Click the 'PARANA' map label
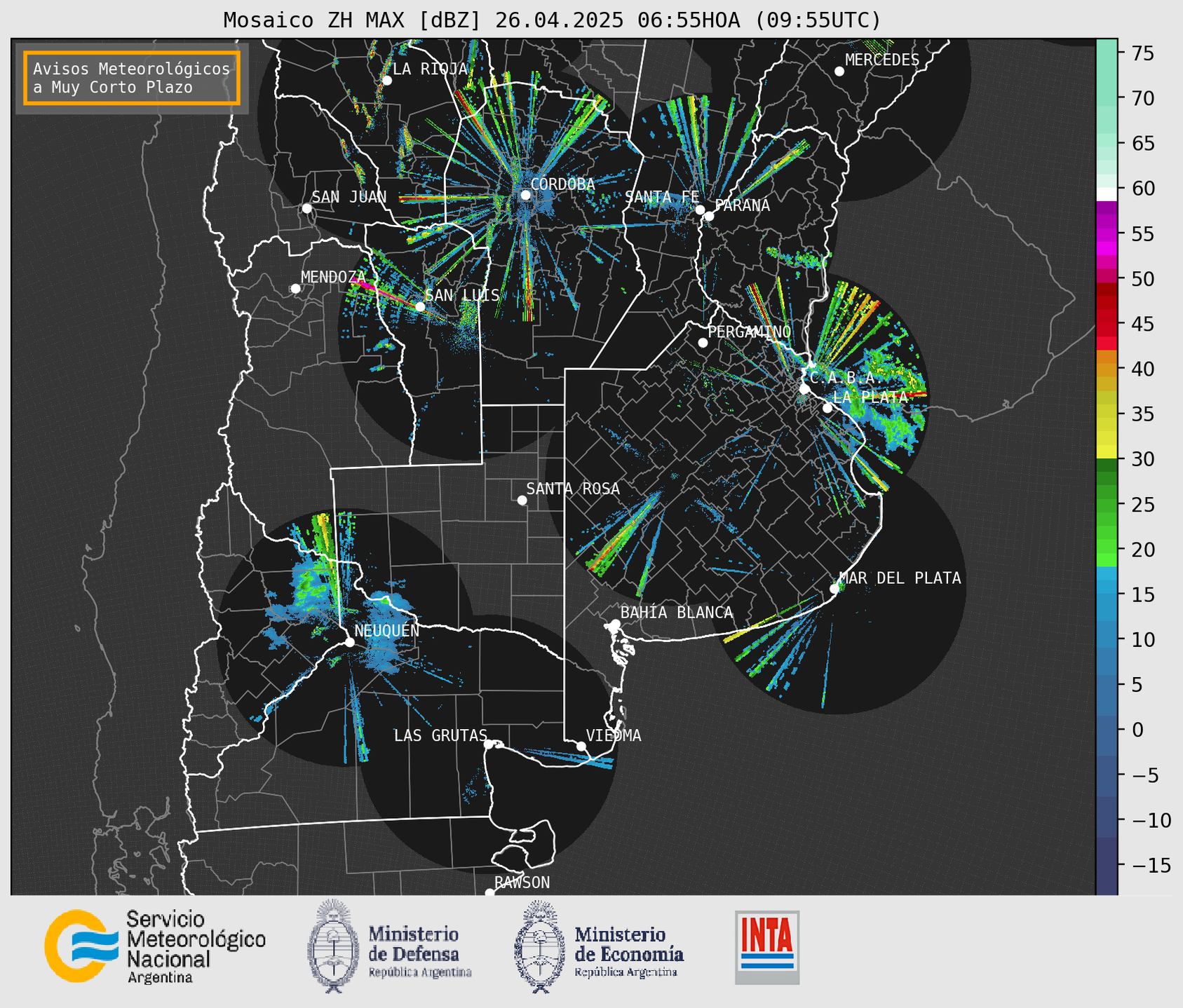Viewport: 1183px width, 1008px height. [x=742, y=205]
